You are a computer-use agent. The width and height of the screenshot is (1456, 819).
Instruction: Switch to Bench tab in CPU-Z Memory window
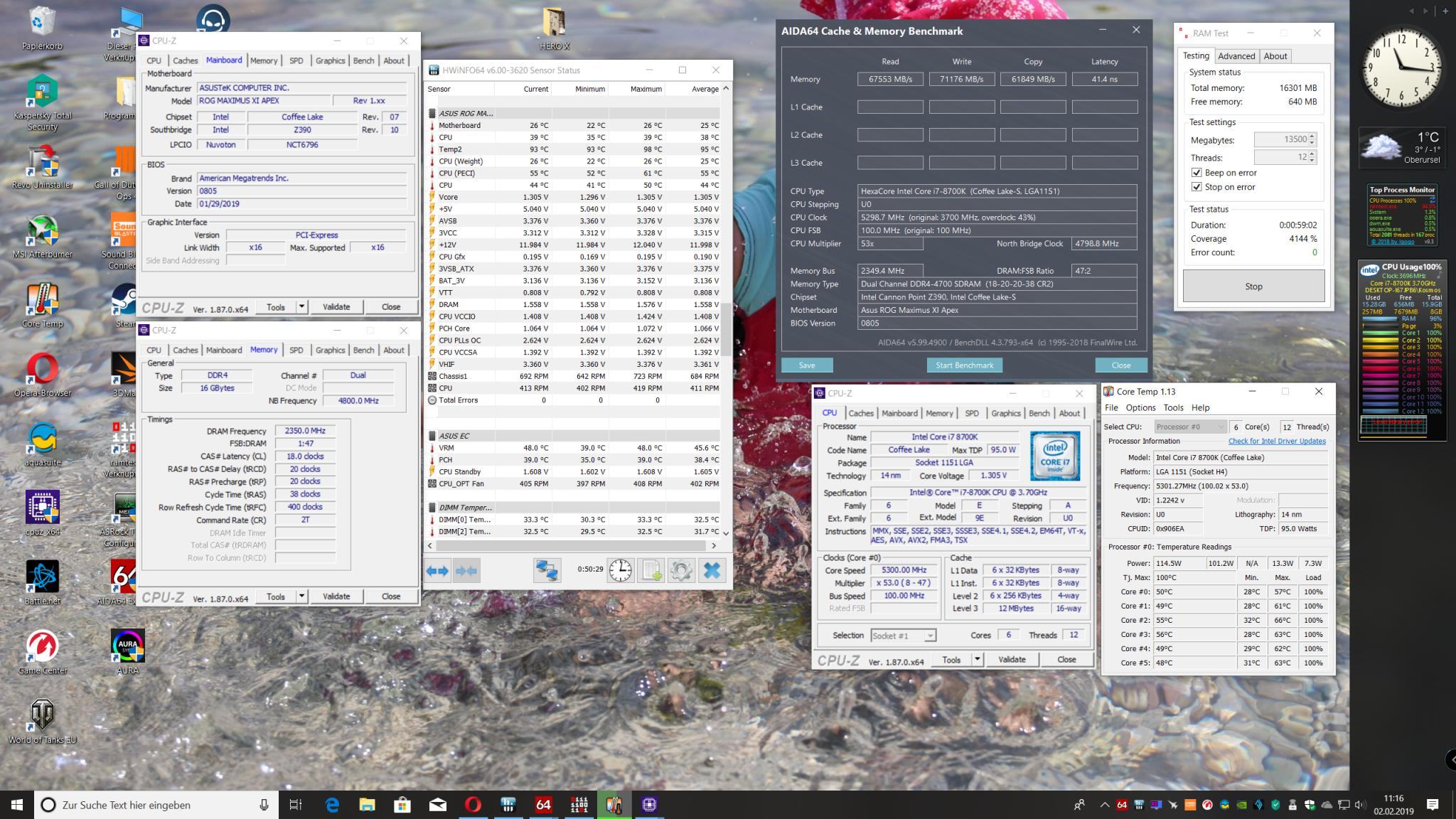pos(363,350)
